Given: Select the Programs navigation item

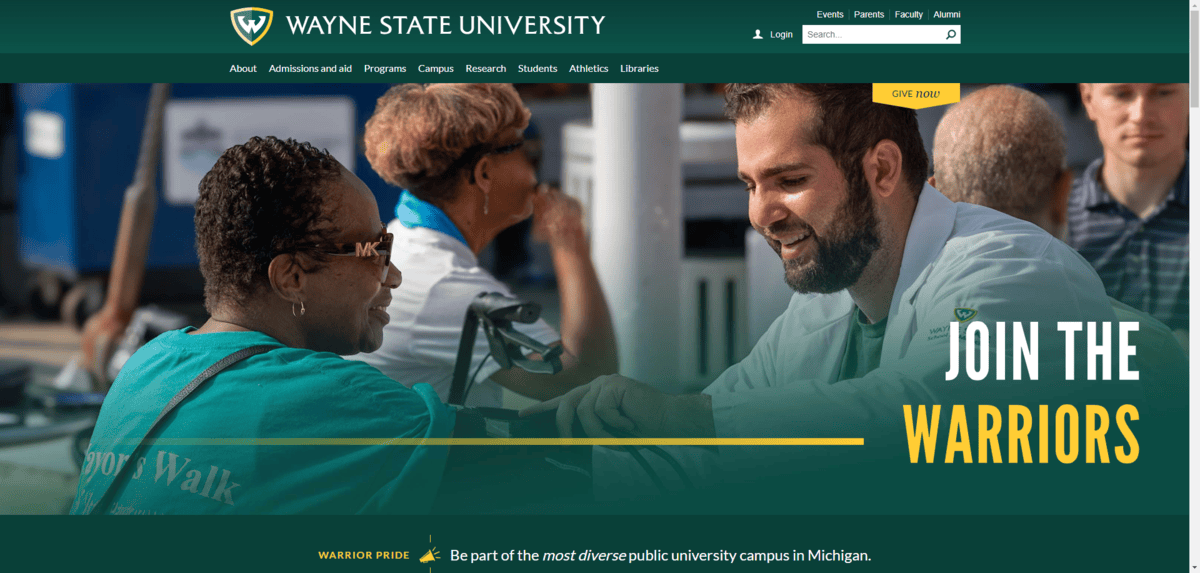Looking at the screenshot, I should click(x=385, y=68).
